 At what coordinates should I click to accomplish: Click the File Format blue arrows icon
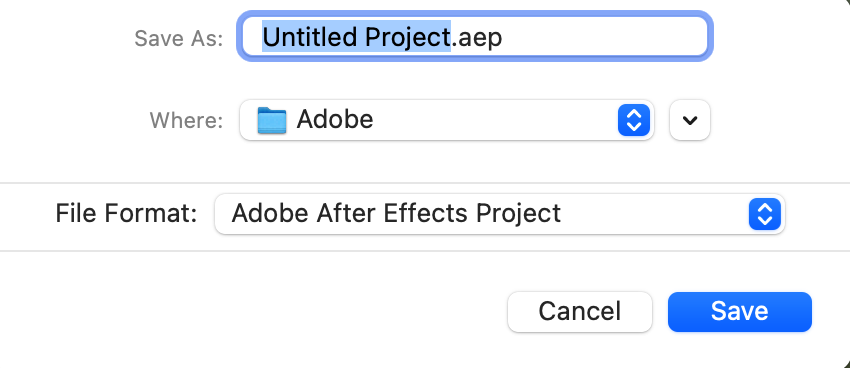point(764,214)
